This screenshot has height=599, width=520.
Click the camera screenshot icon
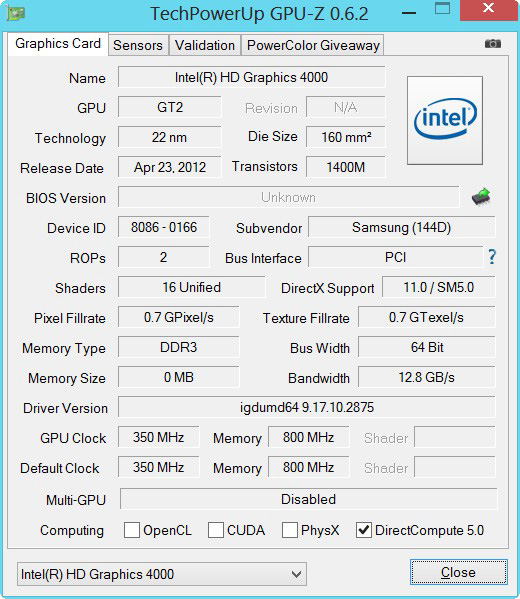(x=492, y=44)
